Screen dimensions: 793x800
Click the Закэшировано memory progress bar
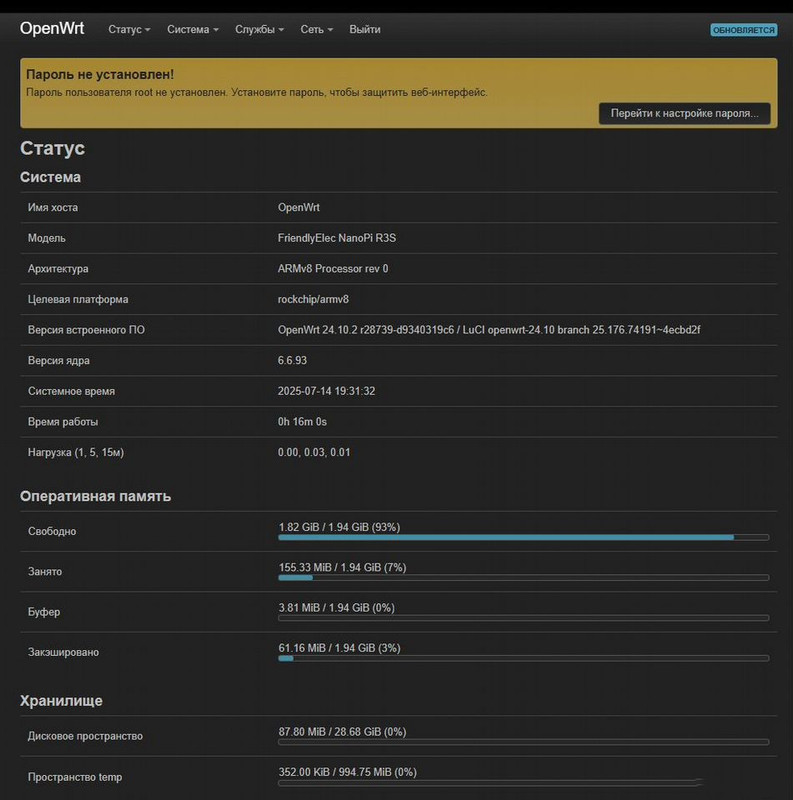pyautogui.click(x=524, y=658)
